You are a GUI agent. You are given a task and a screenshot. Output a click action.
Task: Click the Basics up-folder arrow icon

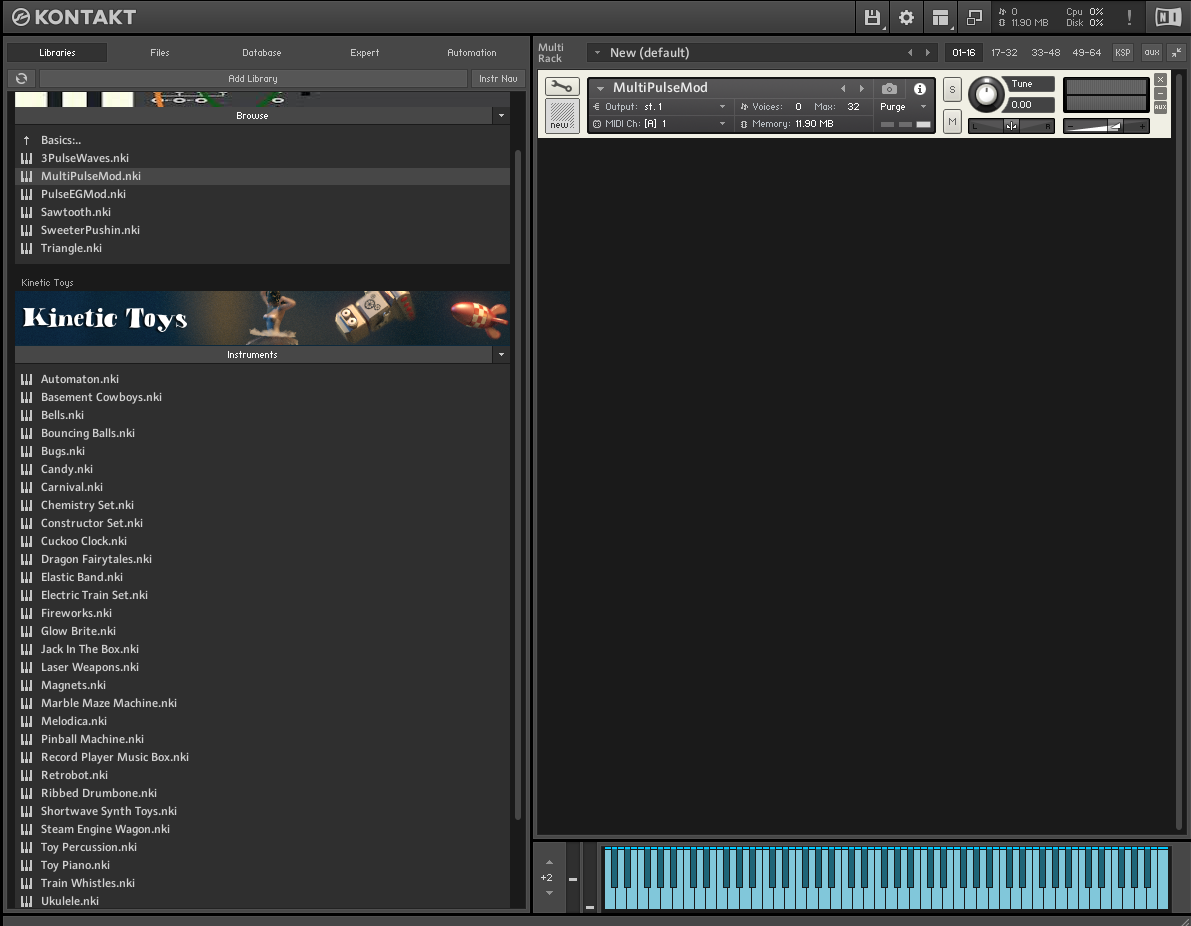click(x=27, y=140)
